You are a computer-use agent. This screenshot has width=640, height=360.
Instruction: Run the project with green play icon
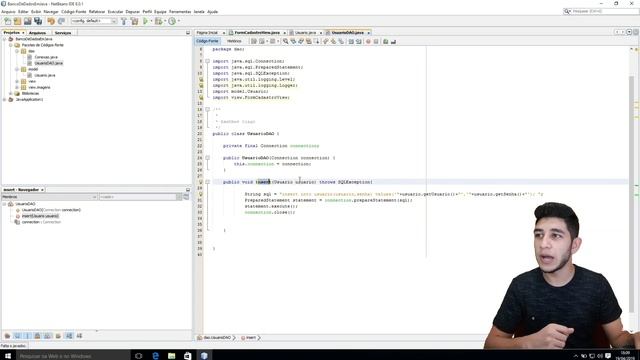145,21
